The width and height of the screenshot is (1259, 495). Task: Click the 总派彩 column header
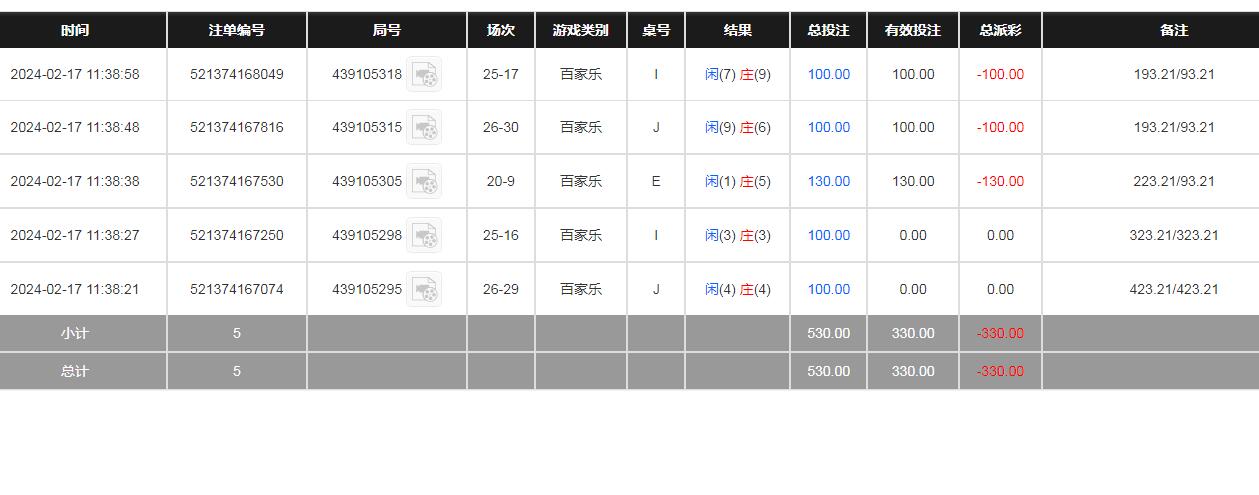[x=1000, y=30]
